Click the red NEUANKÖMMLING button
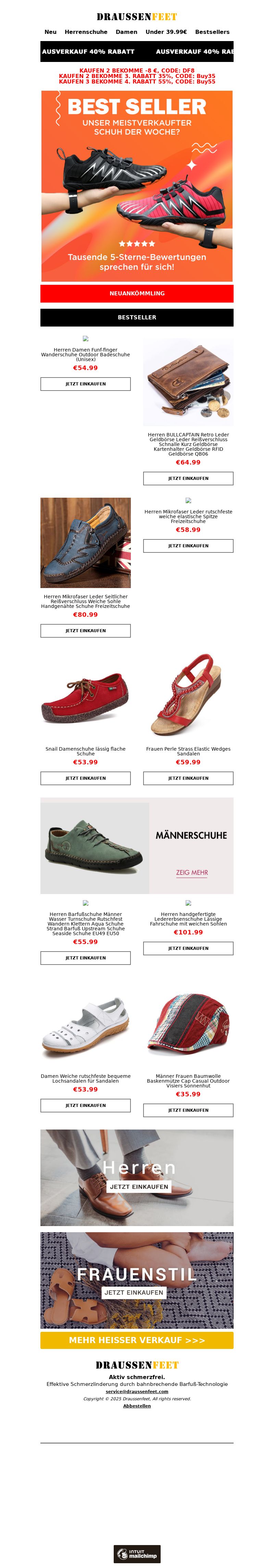 pyautogui.click(x=137, y=293)
